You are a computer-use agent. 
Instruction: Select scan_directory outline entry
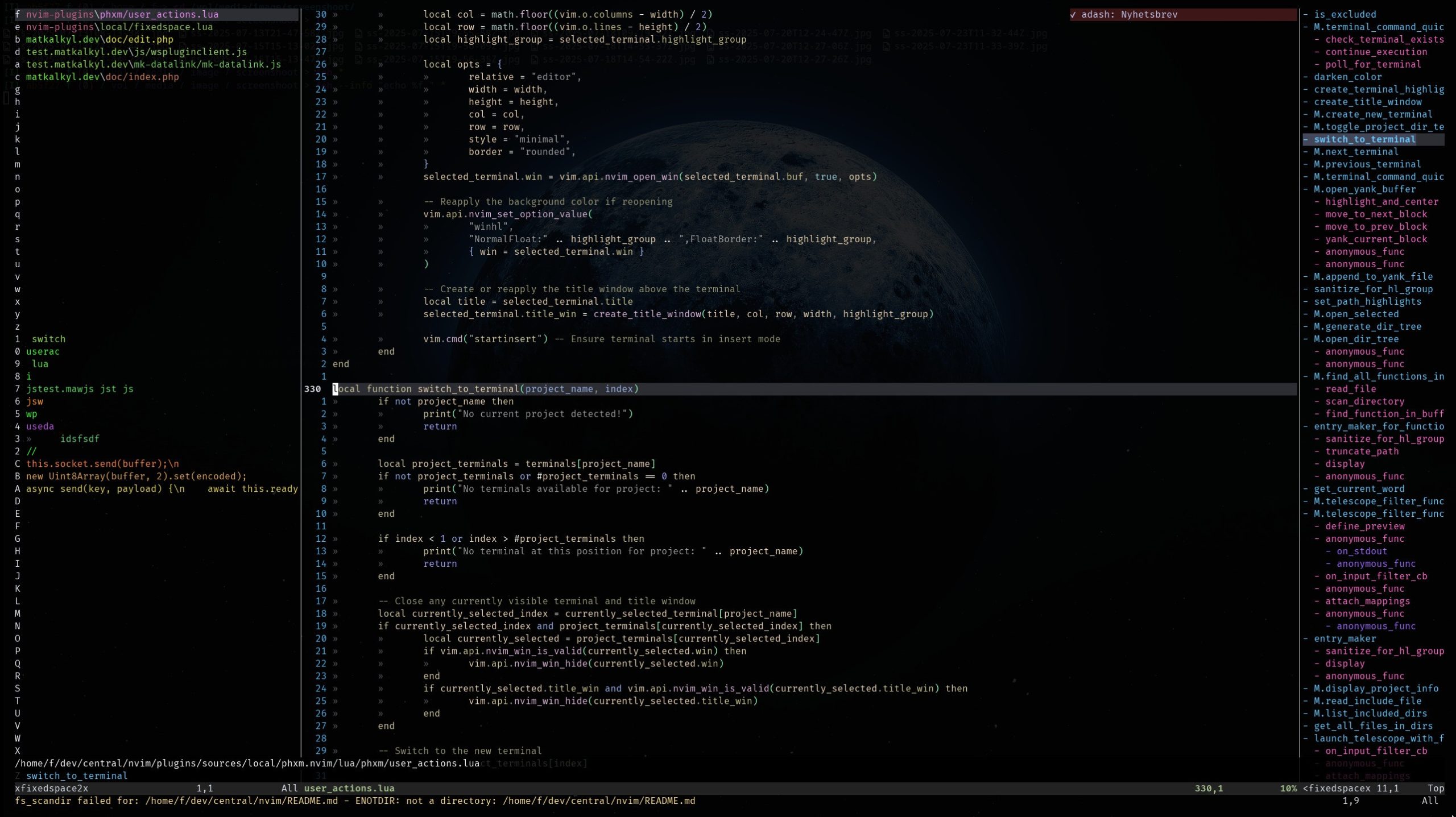[1364, 402]
